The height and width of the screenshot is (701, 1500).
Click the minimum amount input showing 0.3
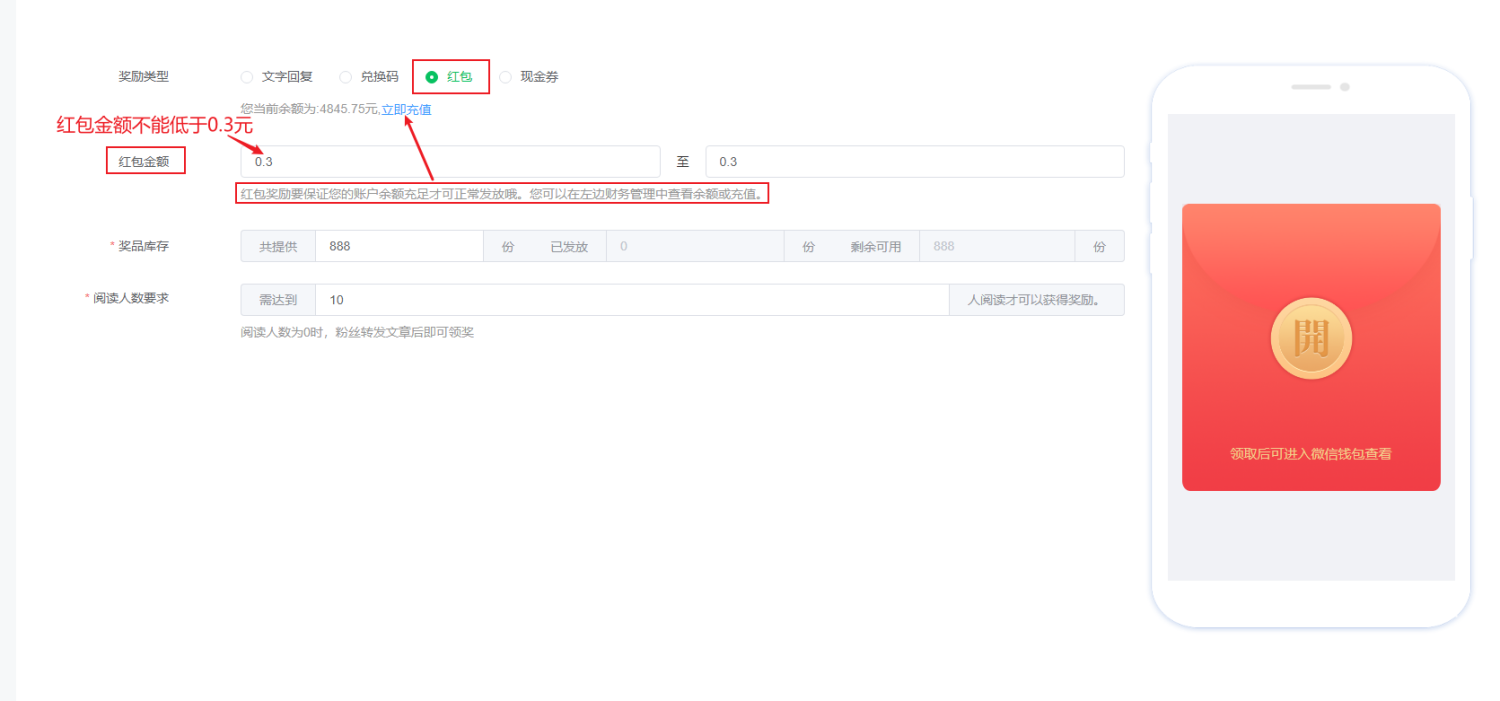[x=450, y=161]
